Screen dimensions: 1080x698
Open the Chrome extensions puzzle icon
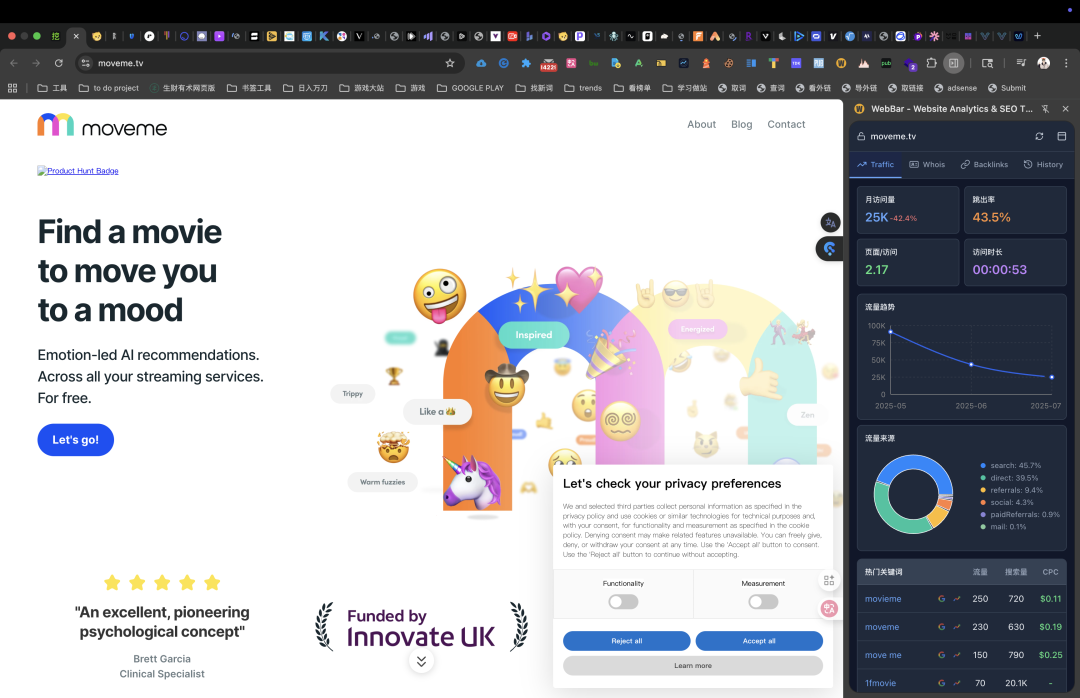(931, 63)
